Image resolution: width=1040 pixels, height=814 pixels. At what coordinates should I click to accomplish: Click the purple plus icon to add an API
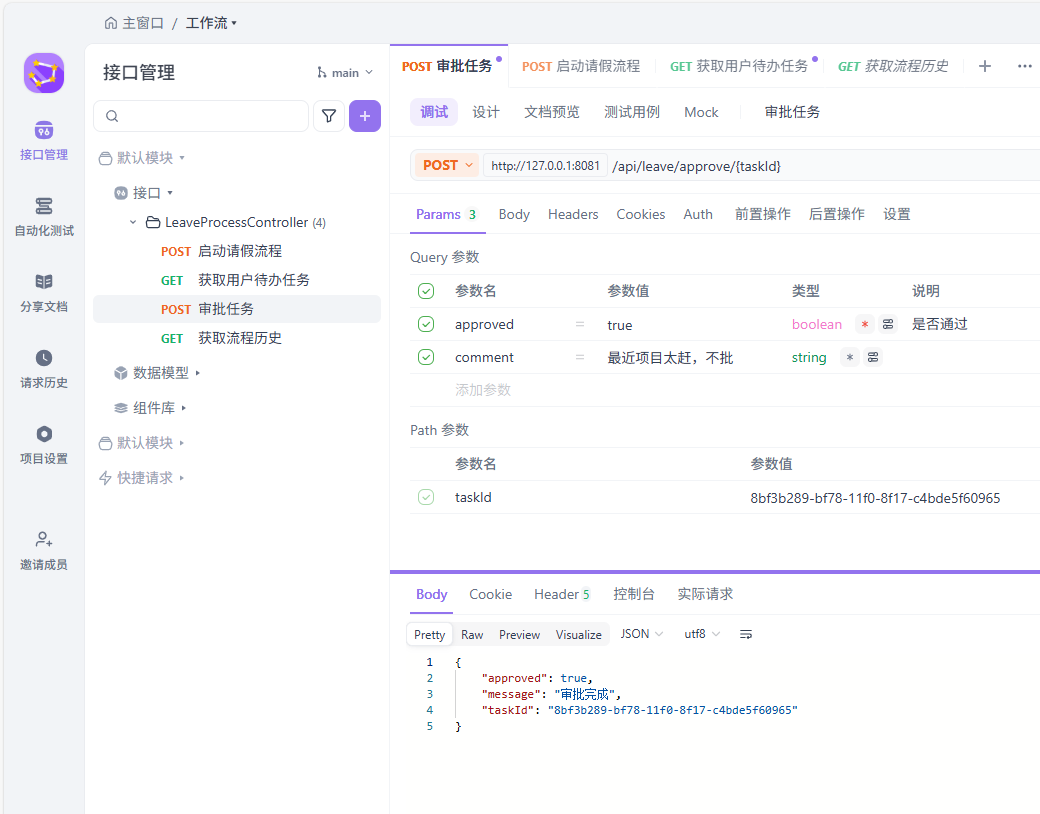tap(364, 116)
